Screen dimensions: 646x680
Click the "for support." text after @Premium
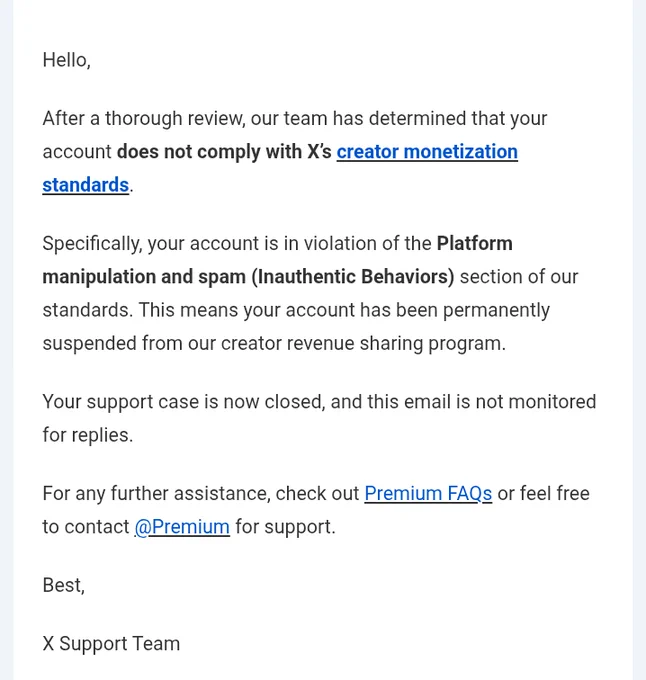(285, 527)
